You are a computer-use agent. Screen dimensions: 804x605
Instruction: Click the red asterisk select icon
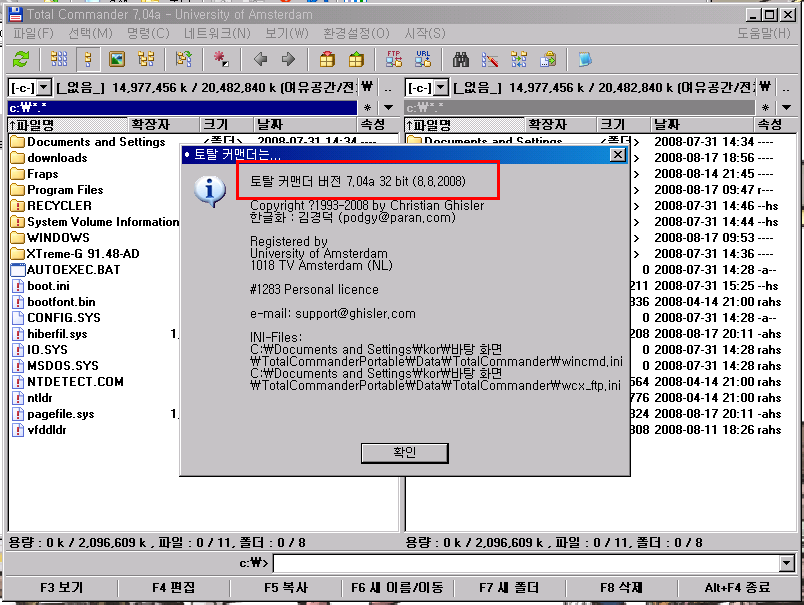point(221,59)
